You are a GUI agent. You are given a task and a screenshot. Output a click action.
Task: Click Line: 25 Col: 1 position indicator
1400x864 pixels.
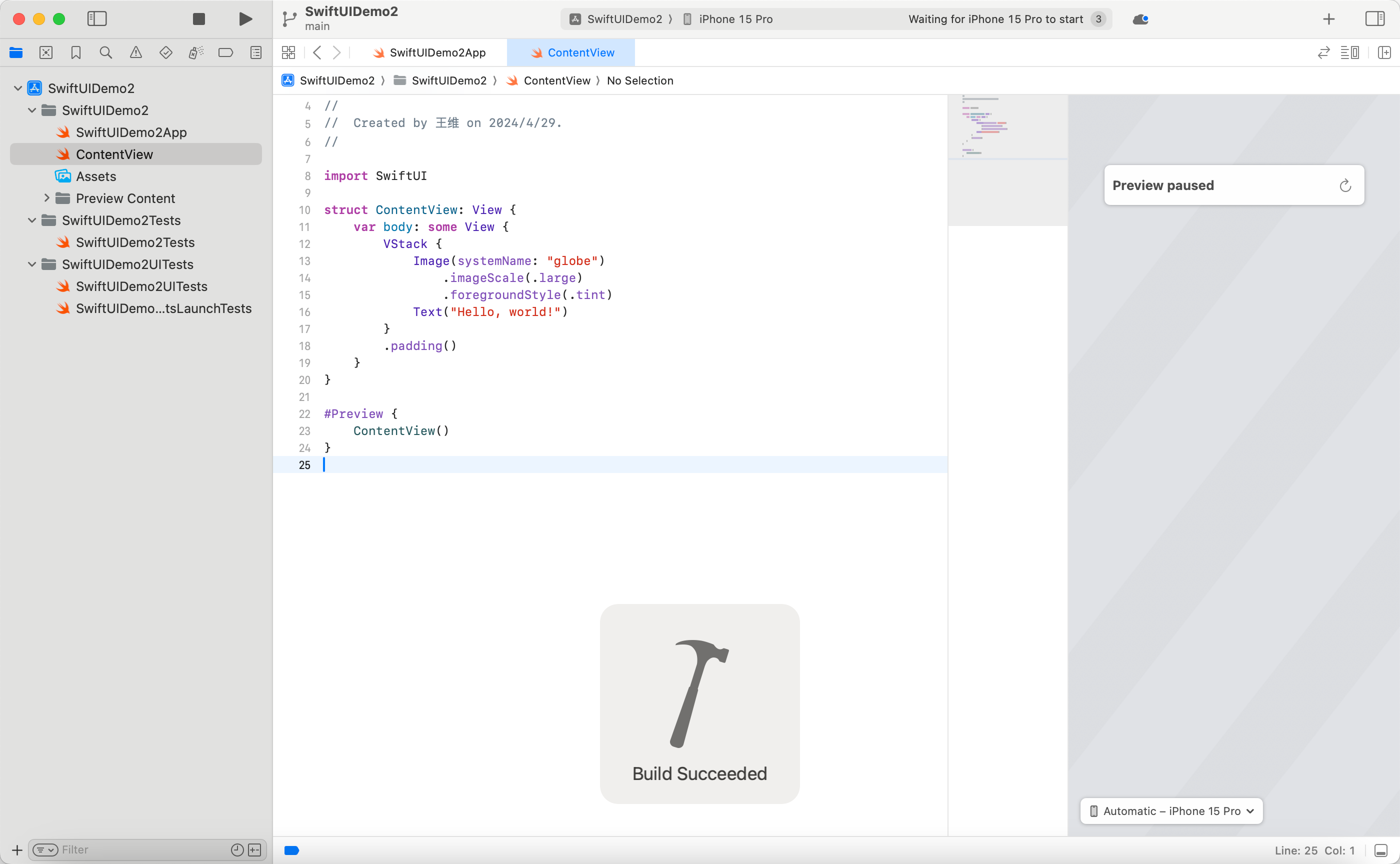1315,850
